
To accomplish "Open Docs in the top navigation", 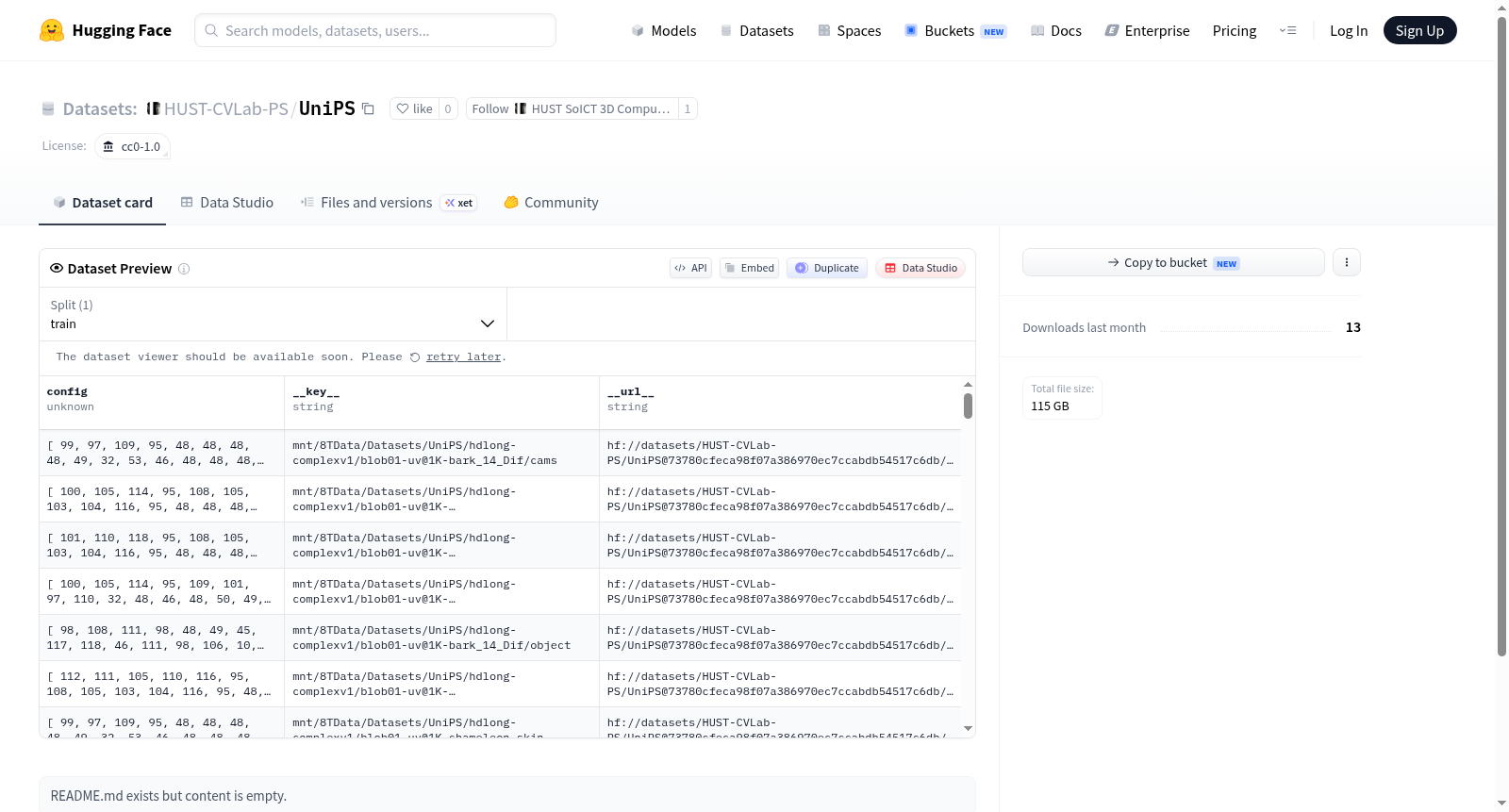I will [x=1056, y=31].
